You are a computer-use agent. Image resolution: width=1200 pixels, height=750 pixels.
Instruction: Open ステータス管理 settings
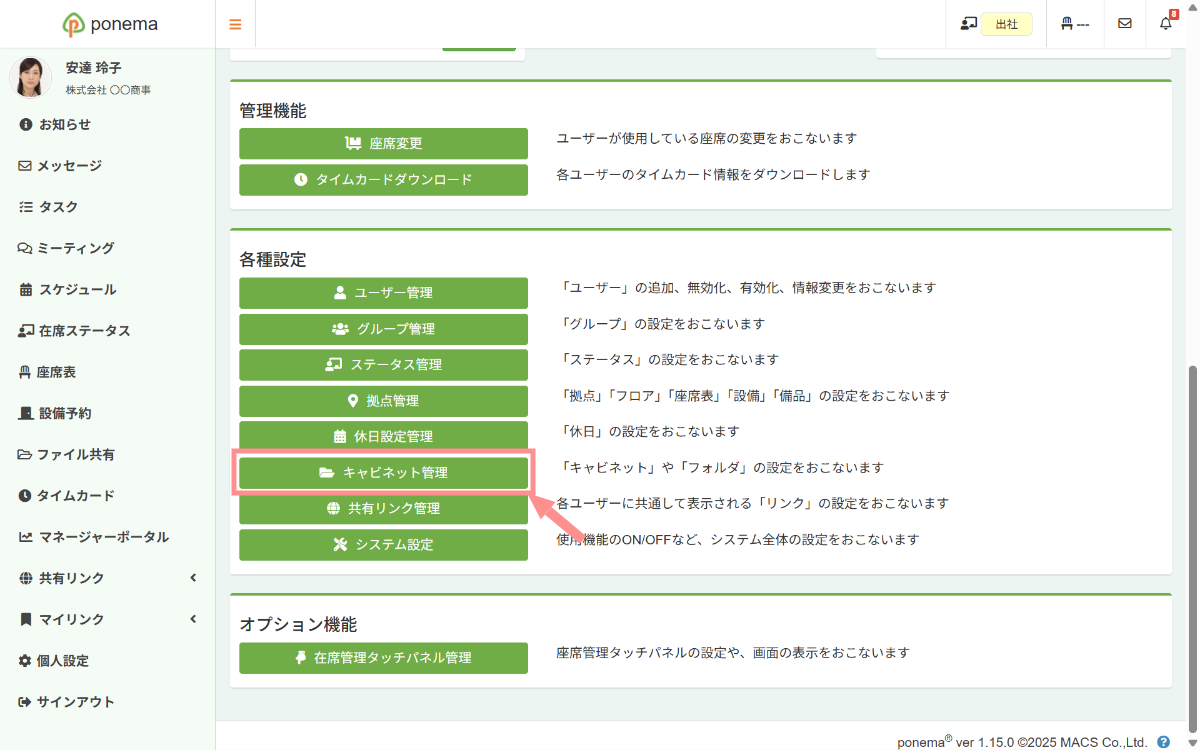383,365
